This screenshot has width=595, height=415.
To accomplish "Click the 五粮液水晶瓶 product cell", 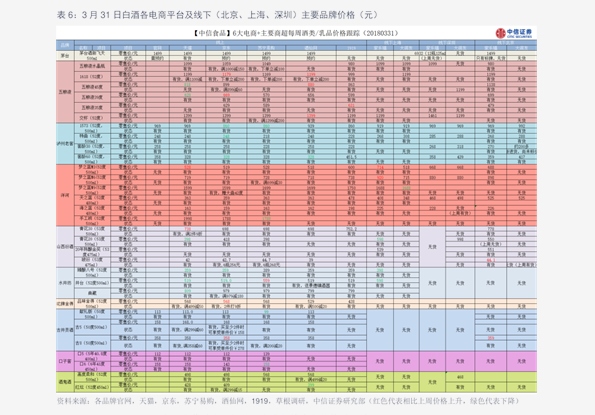I will tap(92, 66).
